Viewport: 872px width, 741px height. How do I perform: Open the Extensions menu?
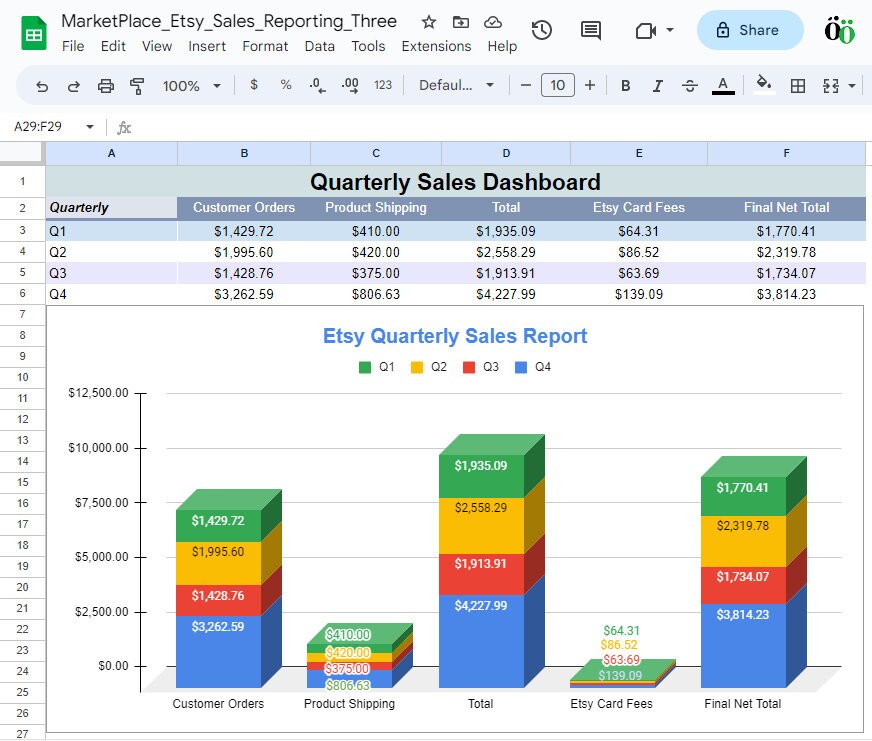coord(436,46)
